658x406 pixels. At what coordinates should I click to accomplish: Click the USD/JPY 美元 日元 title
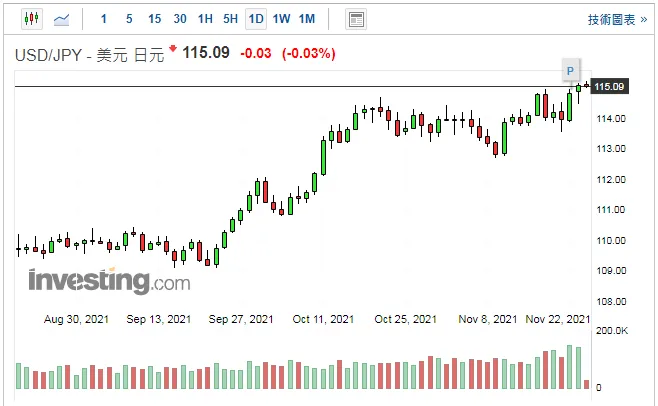89,55
